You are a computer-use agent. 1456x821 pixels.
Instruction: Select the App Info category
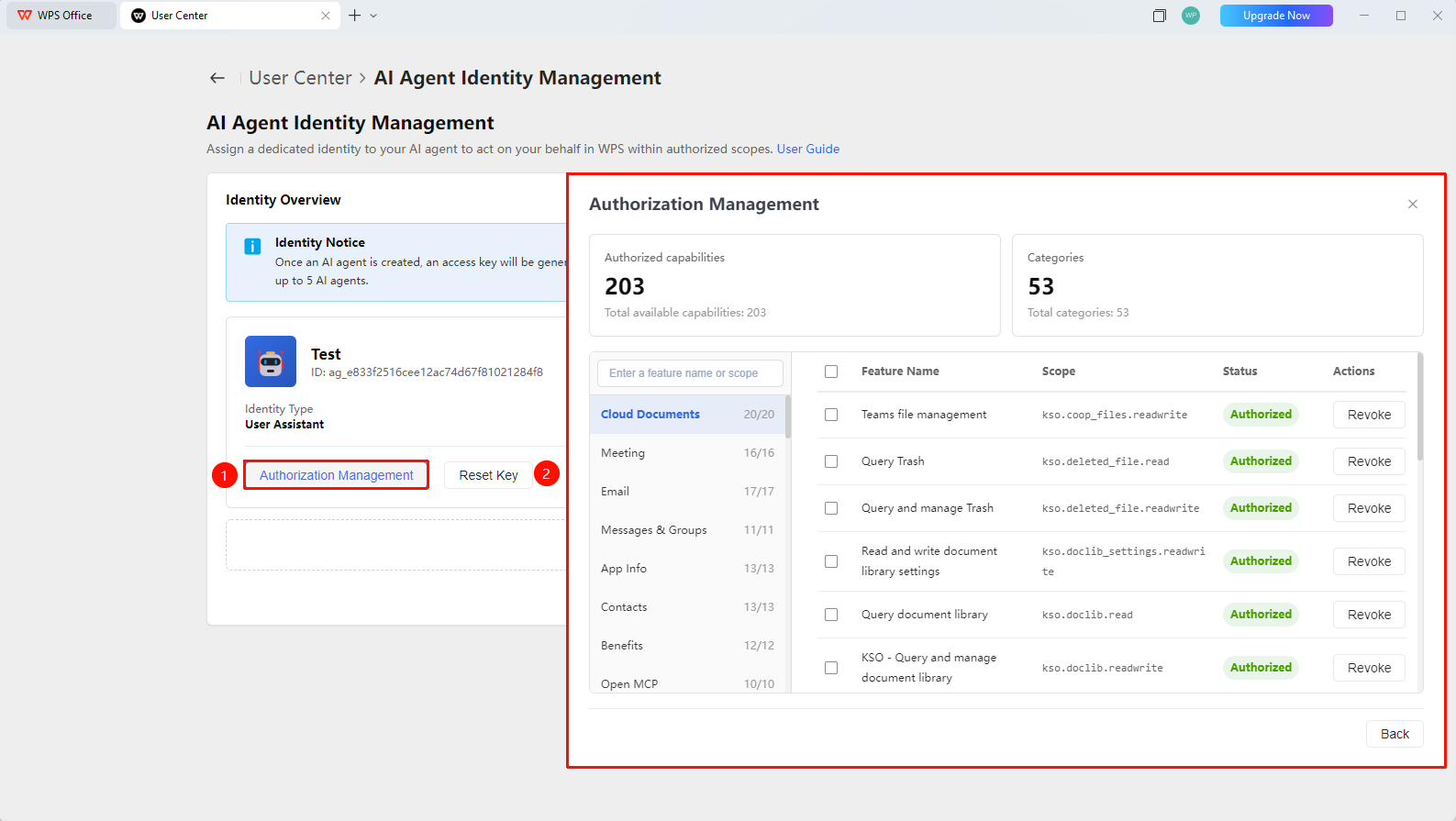coord(688,569)
